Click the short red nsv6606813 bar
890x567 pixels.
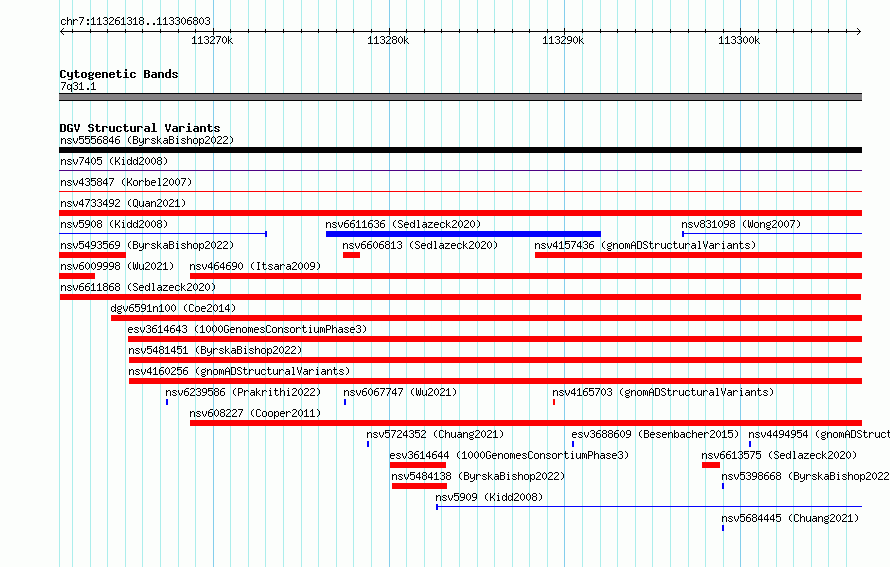[351, 255]
